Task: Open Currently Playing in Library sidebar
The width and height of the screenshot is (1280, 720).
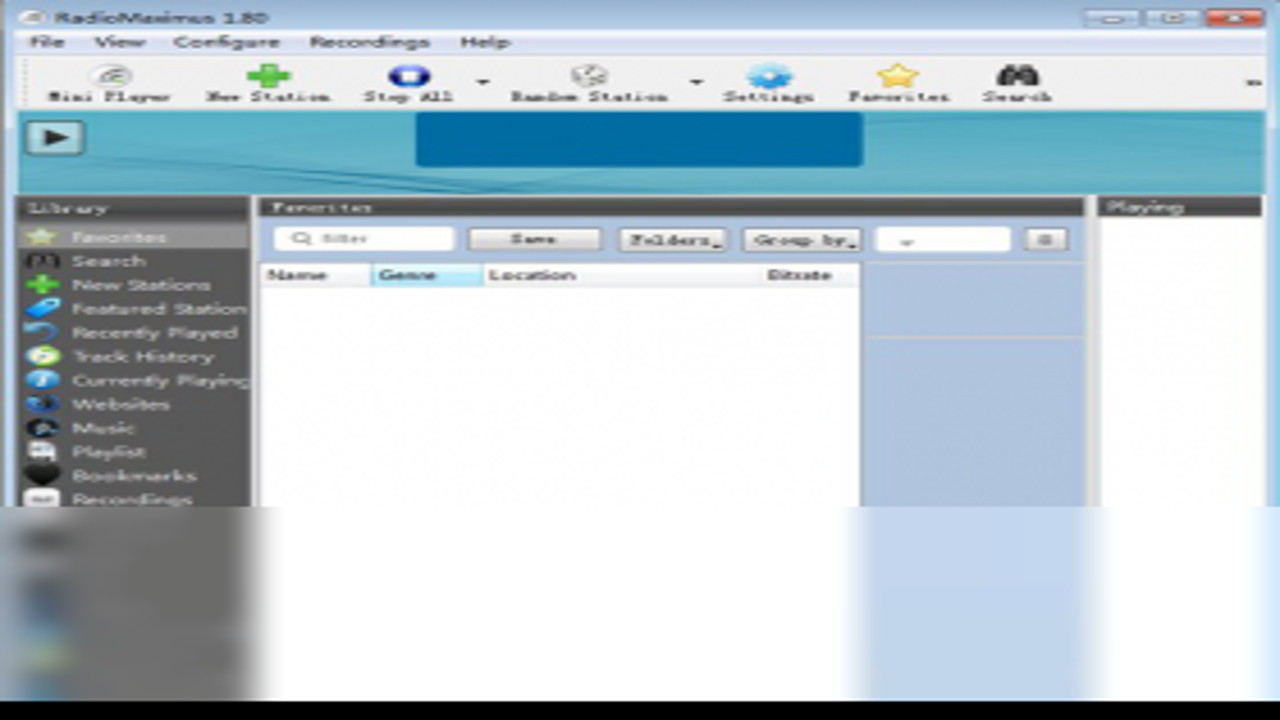Action: [133, 381]
